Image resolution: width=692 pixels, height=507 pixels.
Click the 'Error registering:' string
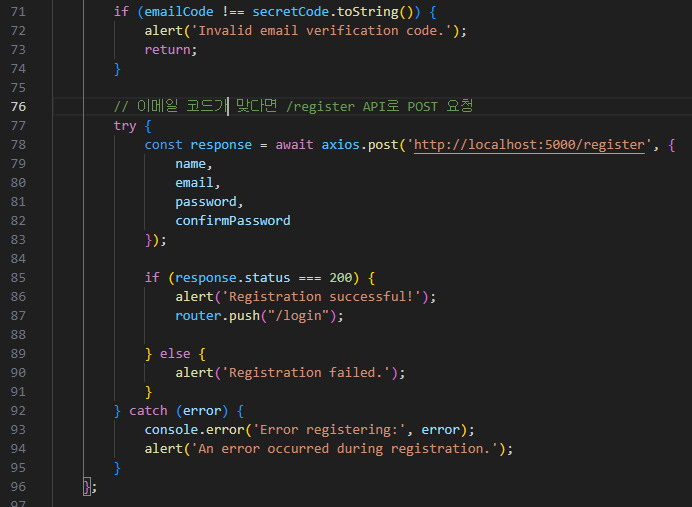point(329,430)
